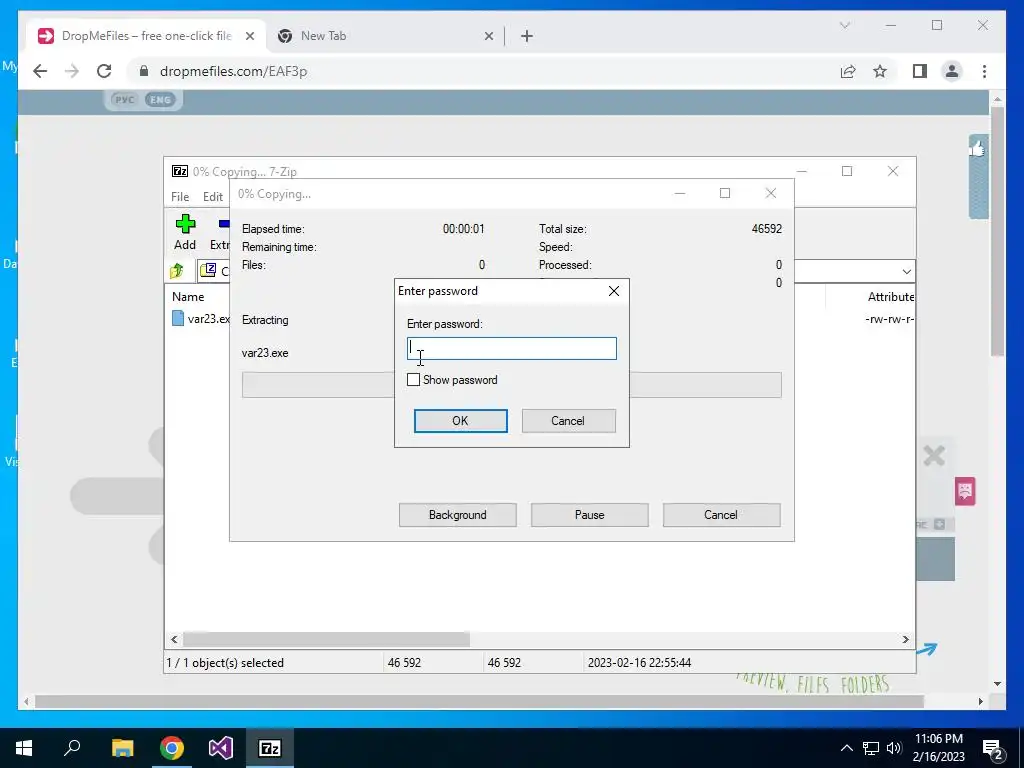
Task: Click the share page icon in Chrome
Action: [x=848, y=71]
